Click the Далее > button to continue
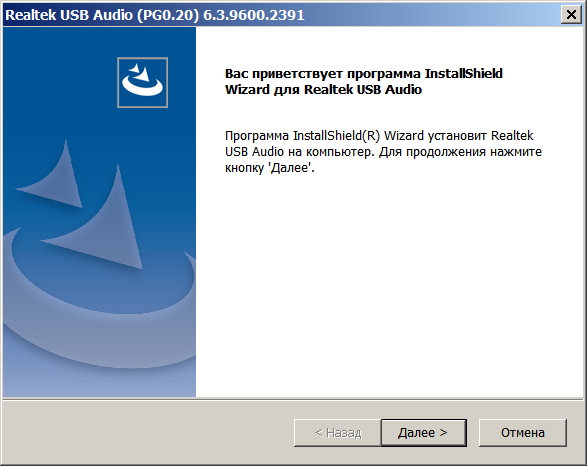 [423, 433]
